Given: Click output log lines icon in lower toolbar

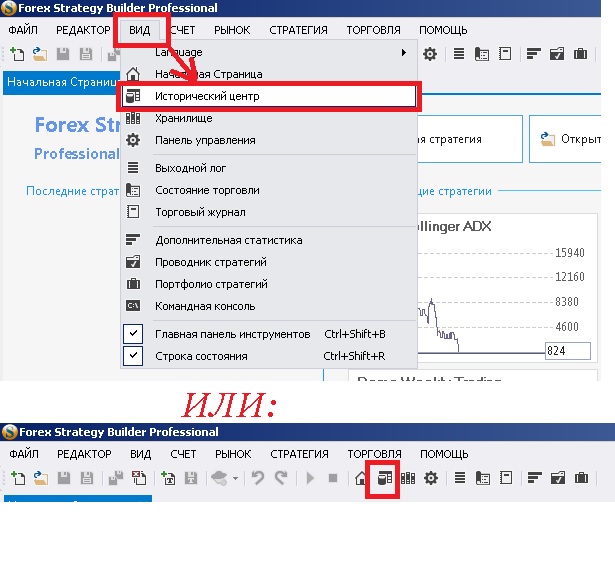Looking at the screenshot, I should [460, 478].
